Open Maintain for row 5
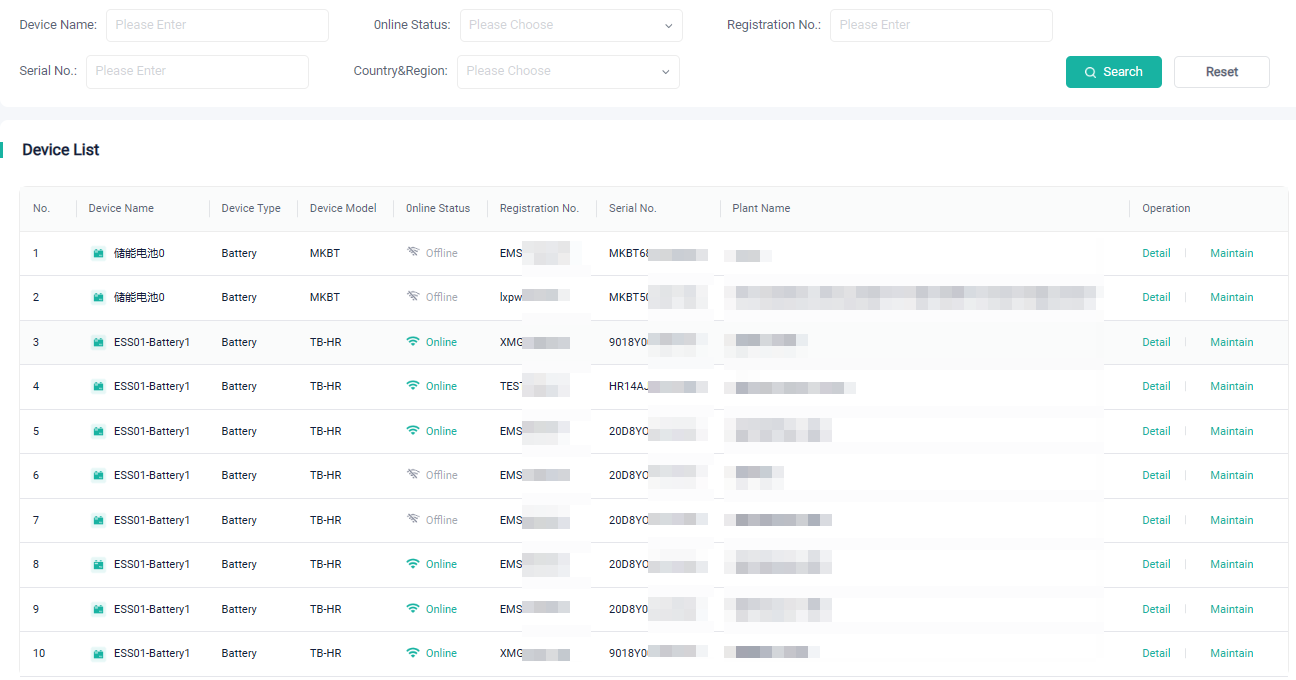Viewport: 1296px width, 680px height. [1232, 431]
